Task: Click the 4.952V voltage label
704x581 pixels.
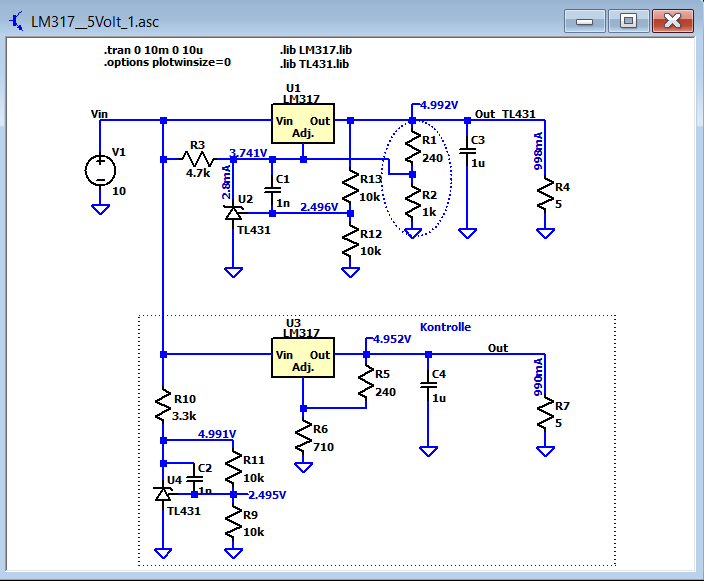Action: pos(392,339)
